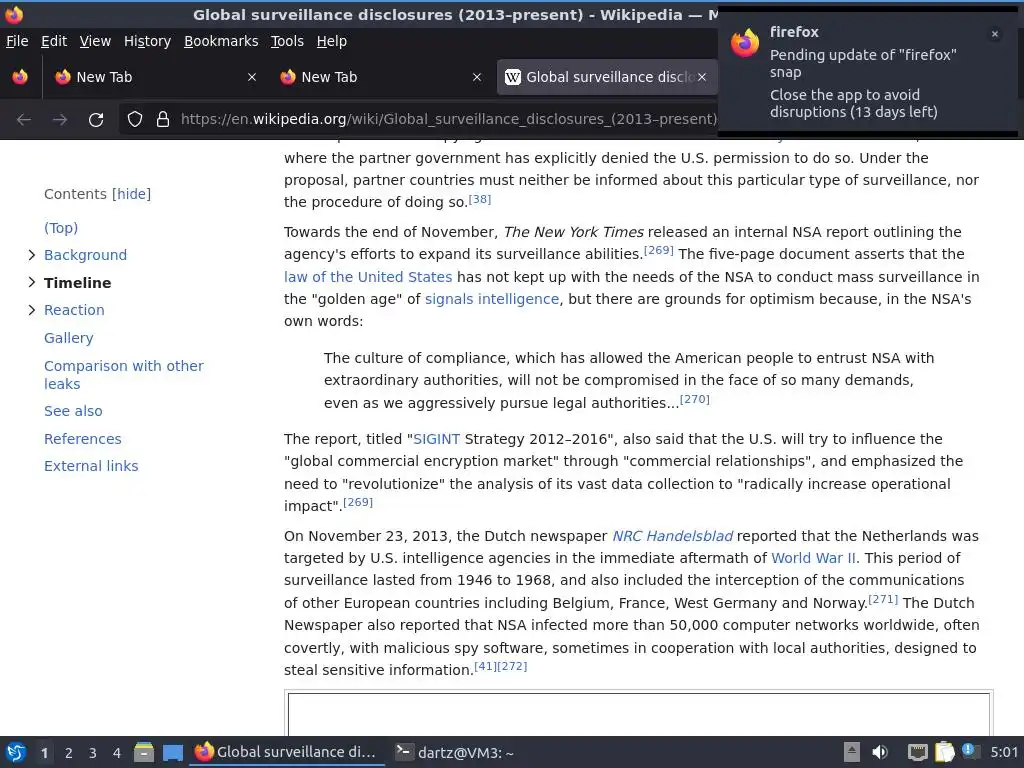Open the file manager from the taskbar
This screenshot has width=1024, height=768.
[x=144, y=752]
